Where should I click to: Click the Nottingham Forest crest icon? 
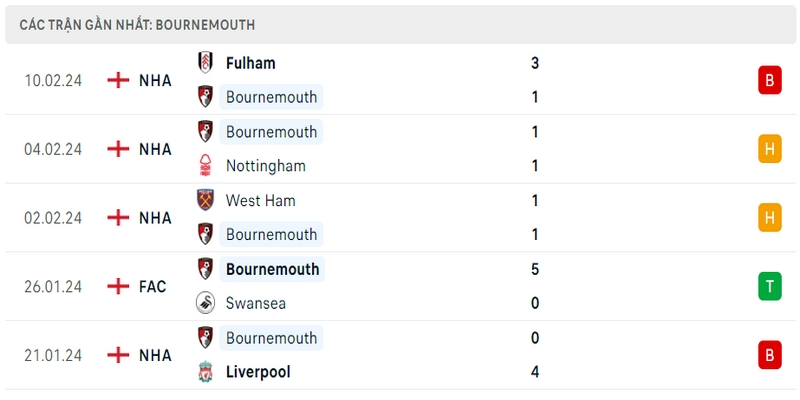(205, 166)
